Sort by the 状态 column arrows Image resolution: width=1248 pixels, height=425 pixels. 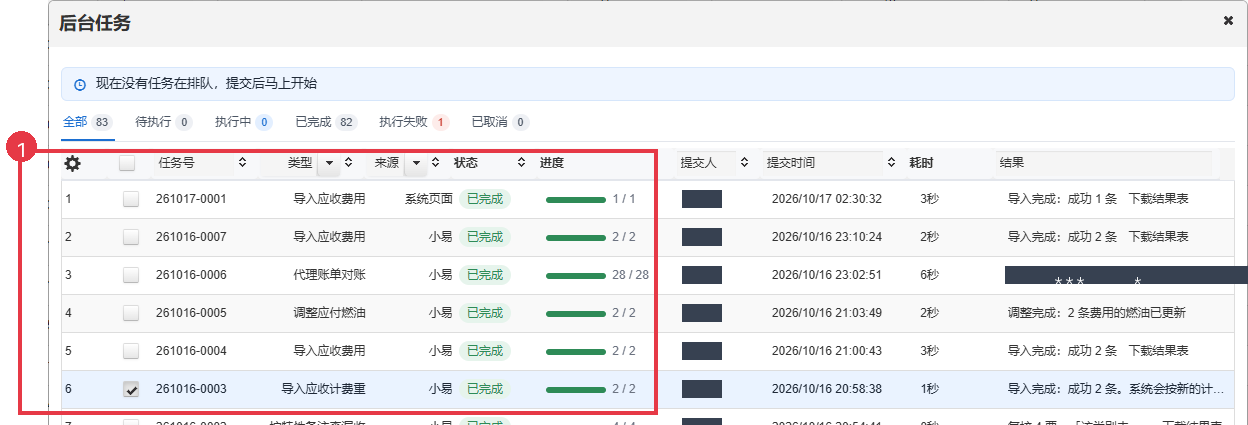[x=521, y=162]
